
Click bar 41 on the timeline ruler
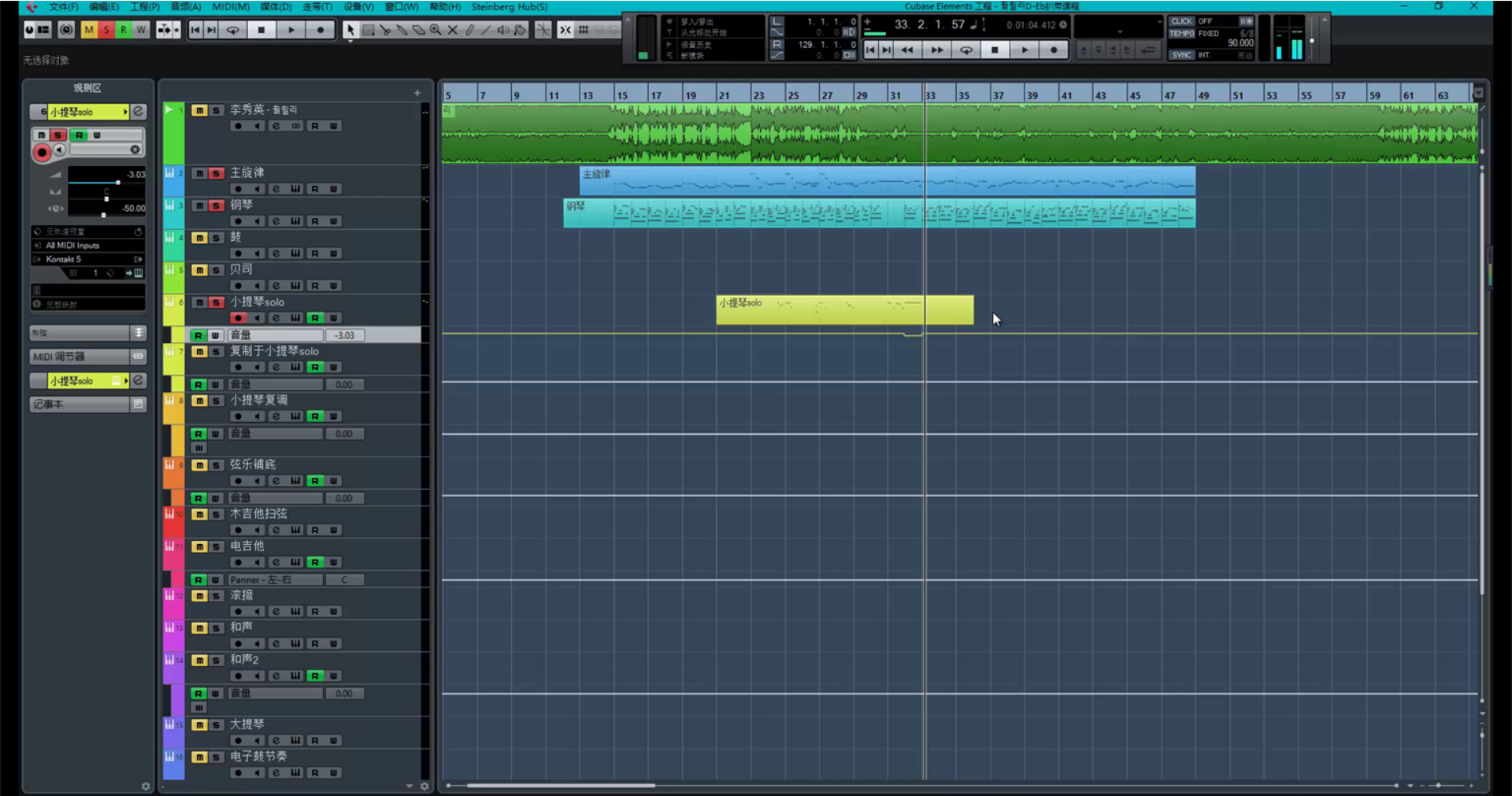pyautogui.click(x=1065, y=94)
